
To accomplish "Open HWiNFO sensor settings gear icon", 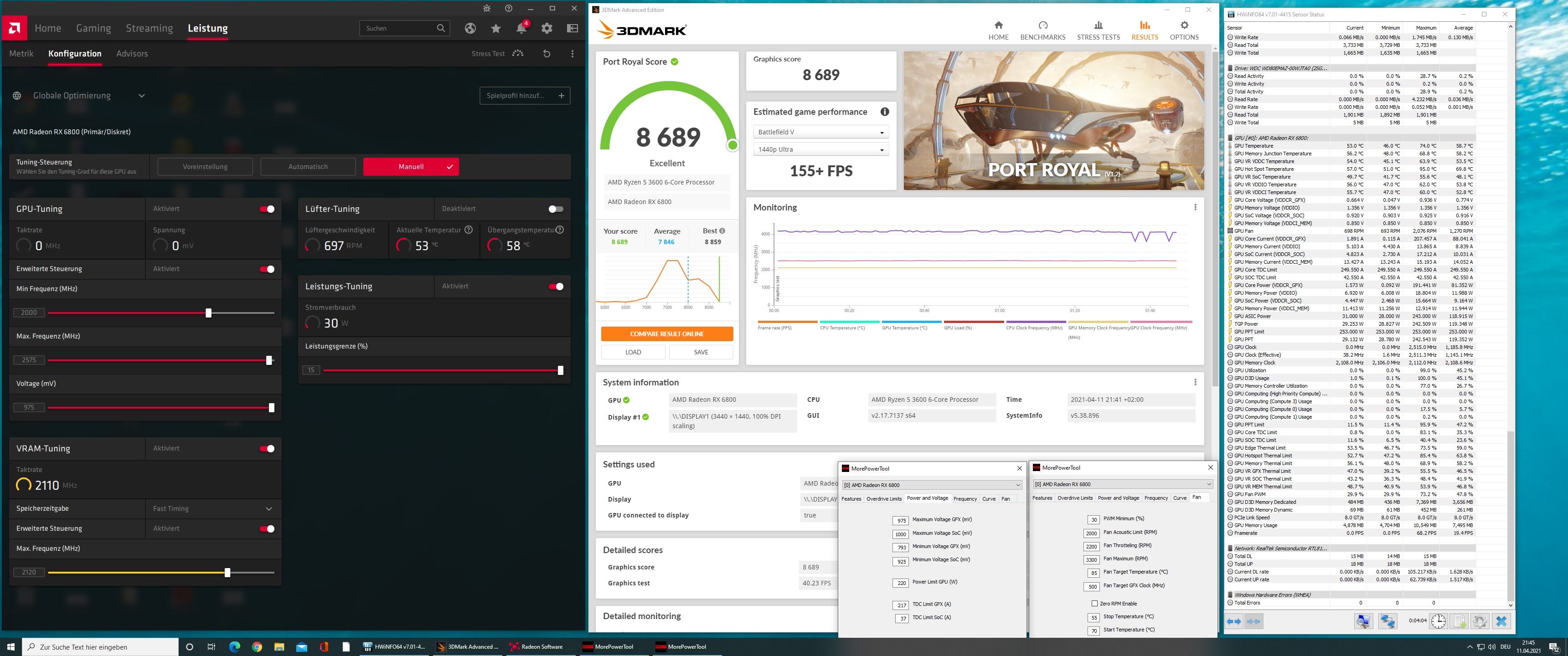I will click(x=1480, y=621).
